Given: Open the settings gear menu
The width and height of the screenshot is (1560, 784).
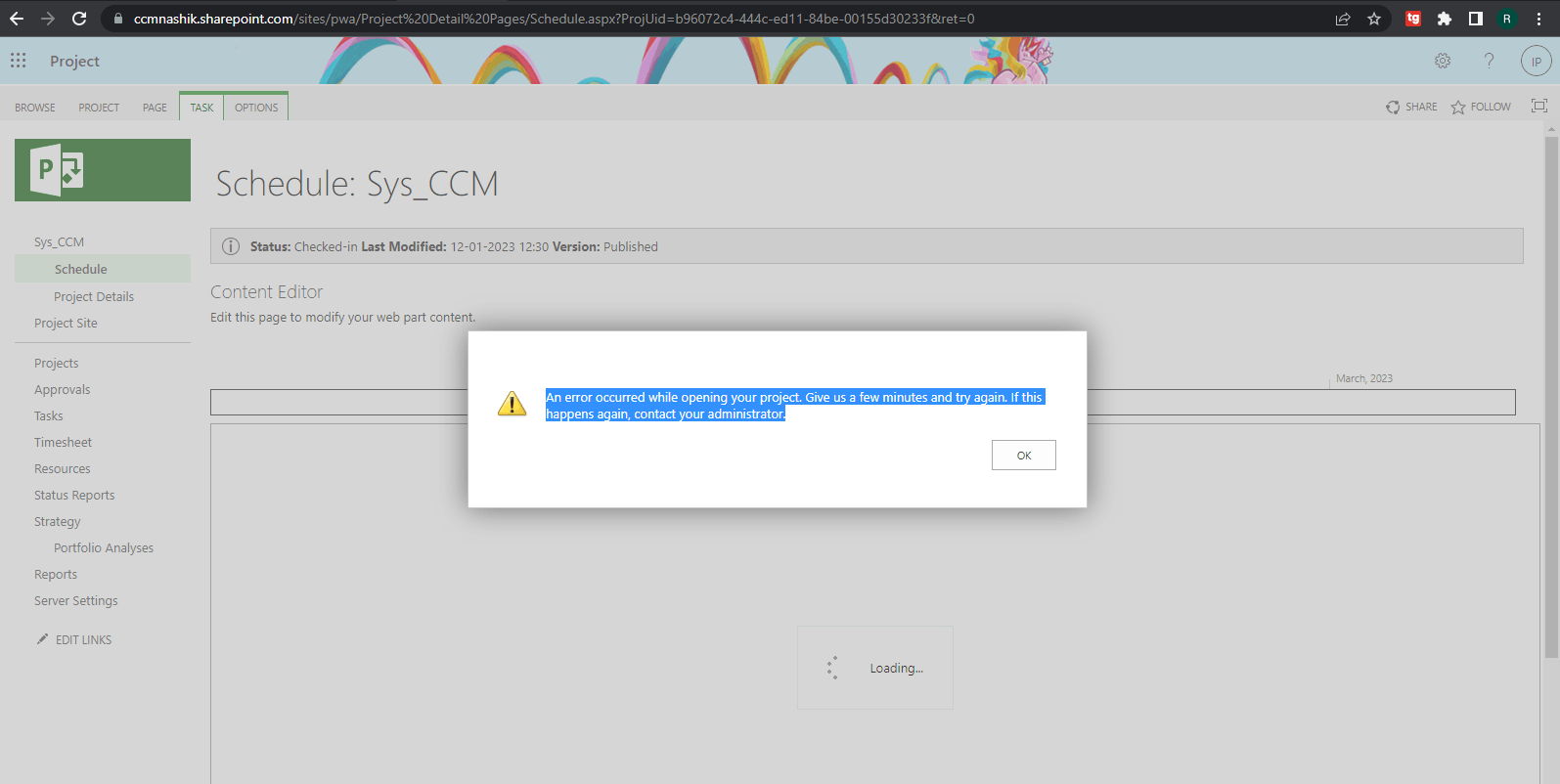Looking at the screenshot, I should pos(1443,61).
